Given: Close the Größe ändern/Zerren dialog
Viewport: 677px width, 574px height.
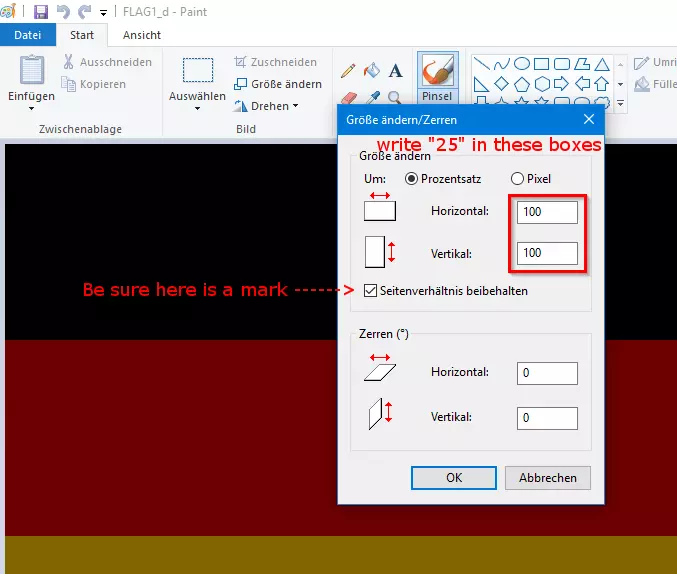Looking at the screenshot, I should click(x=589, y=119).
